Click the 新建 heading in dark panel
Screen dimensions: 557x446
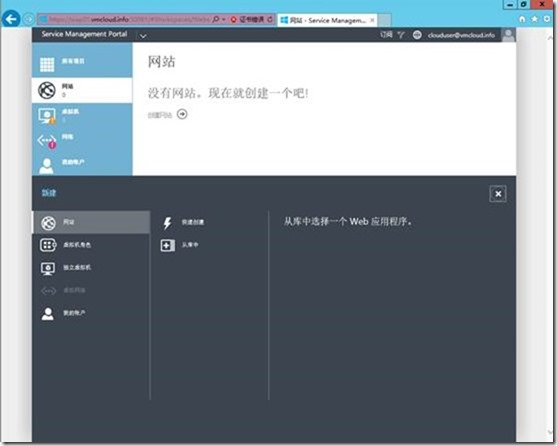[49, 193]
